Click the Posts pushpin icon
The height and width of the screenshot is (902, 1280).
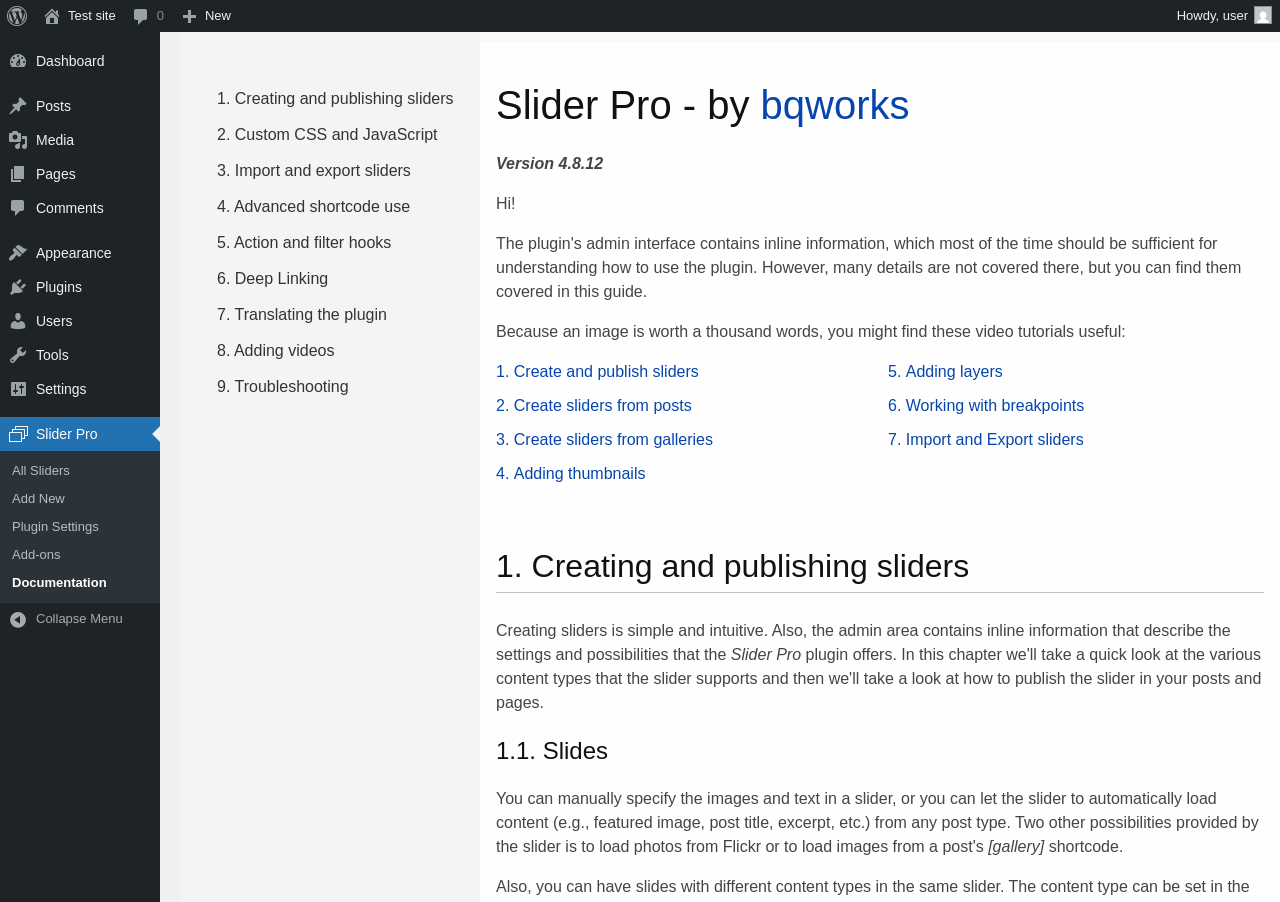[x=18, y=106]
